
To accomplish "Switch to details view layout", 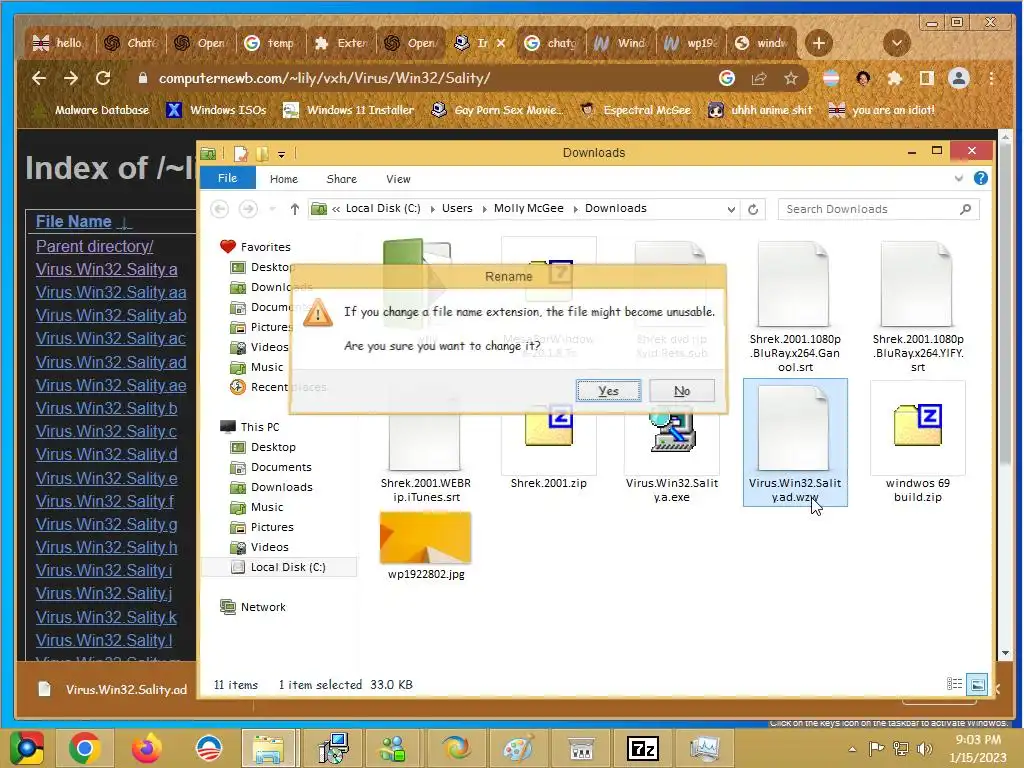I will coord(954,684).
